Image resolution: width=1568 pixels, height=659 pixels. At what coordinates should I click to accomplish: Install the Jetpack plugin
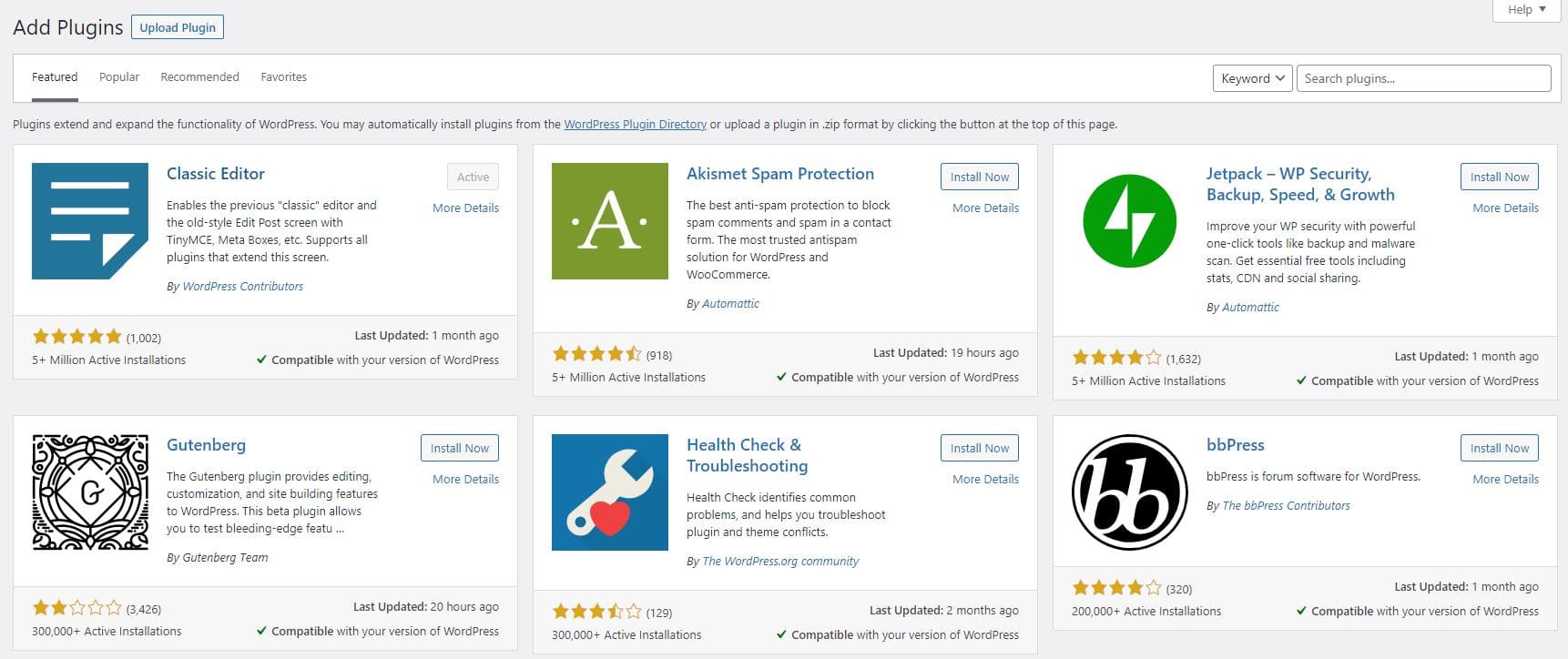(x=1500, y=177)
